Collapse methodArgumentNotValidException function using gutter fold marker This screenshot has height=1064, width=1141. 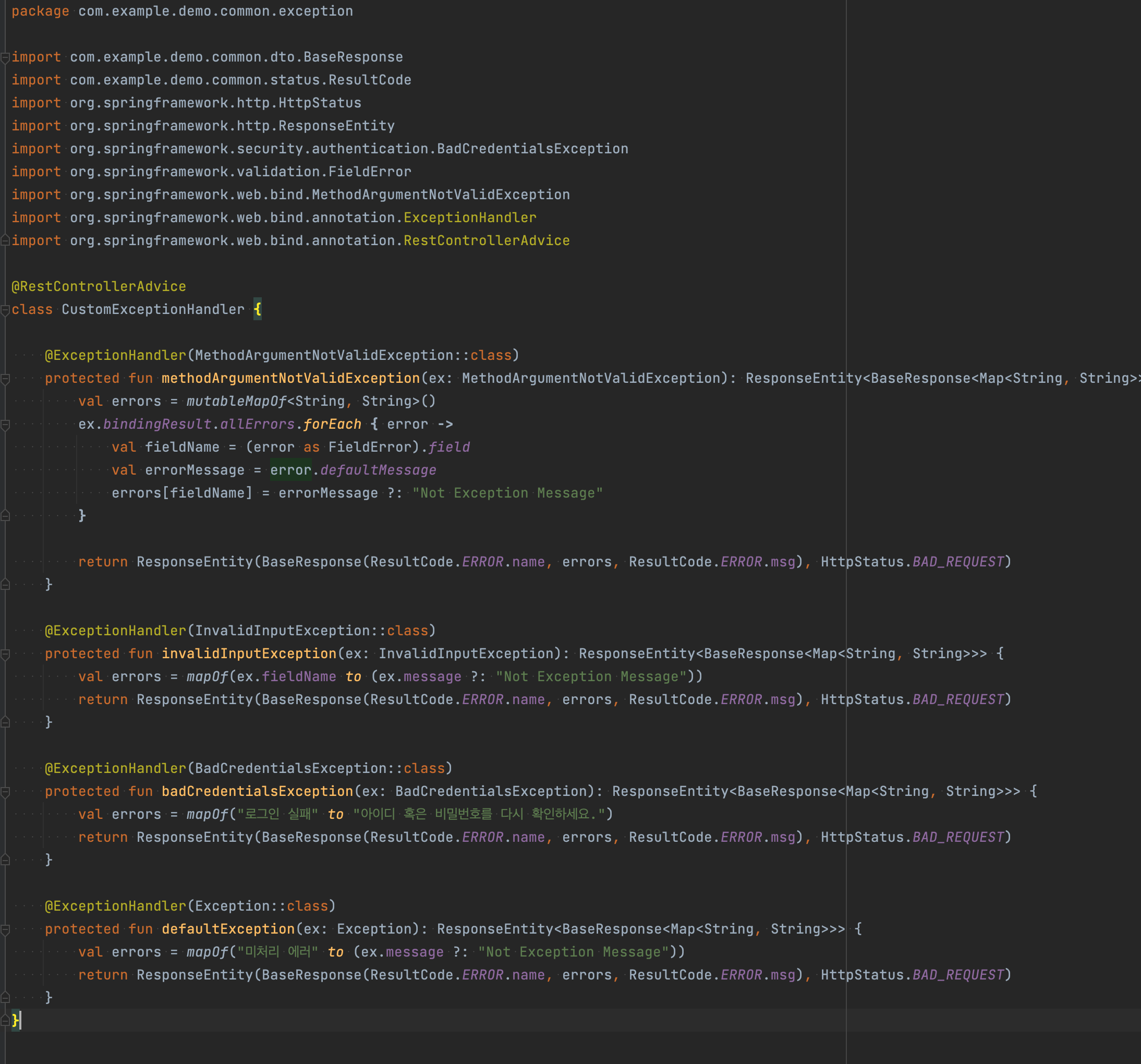click(5, 379)
